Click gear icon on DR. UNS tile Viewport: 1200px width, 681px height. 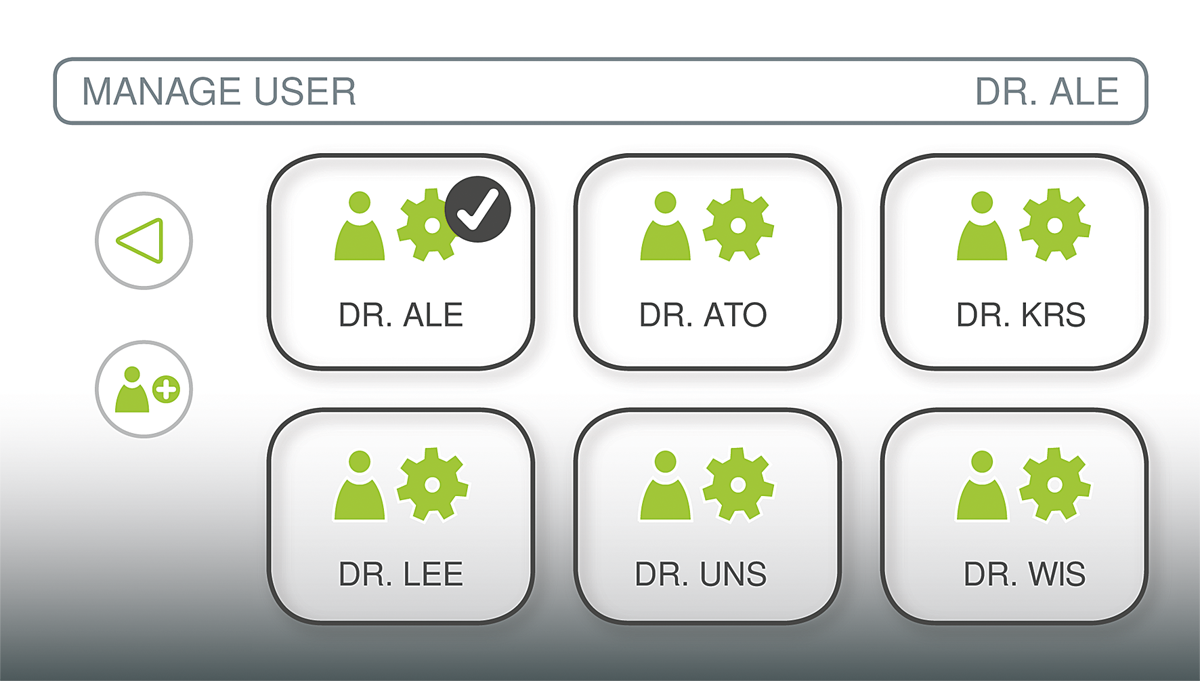738,484
